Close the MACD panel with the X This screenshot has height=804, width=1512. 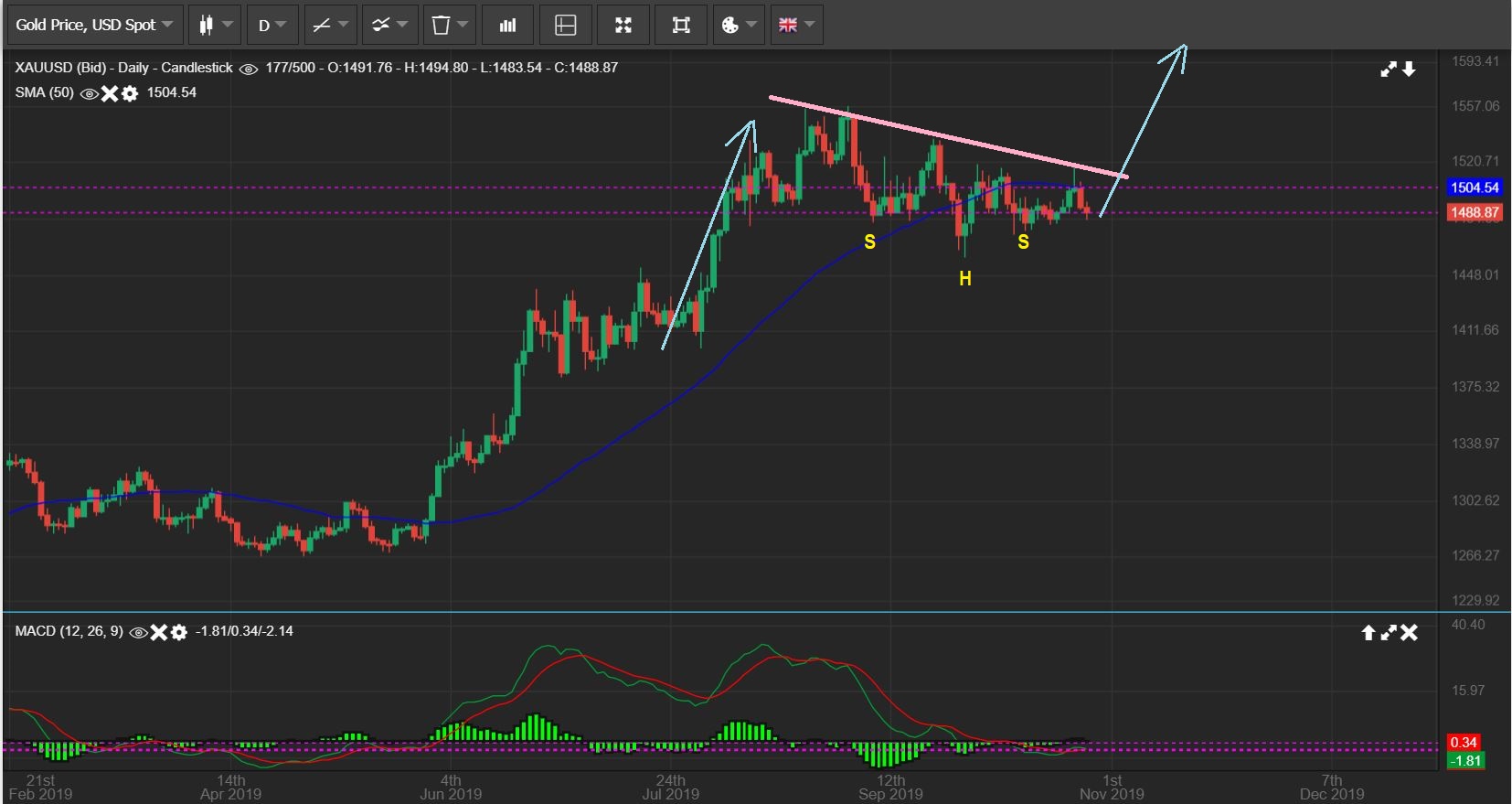click(1410, 632)
